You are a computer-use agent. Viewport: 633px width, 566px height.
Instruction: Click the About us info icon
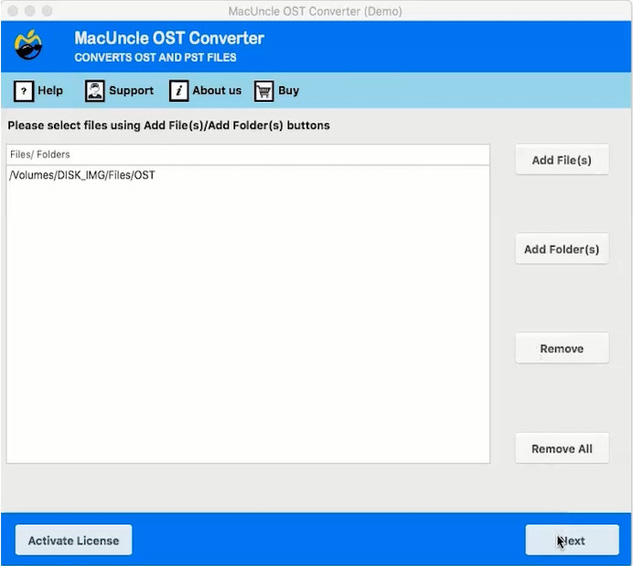[x=179, y=91]
